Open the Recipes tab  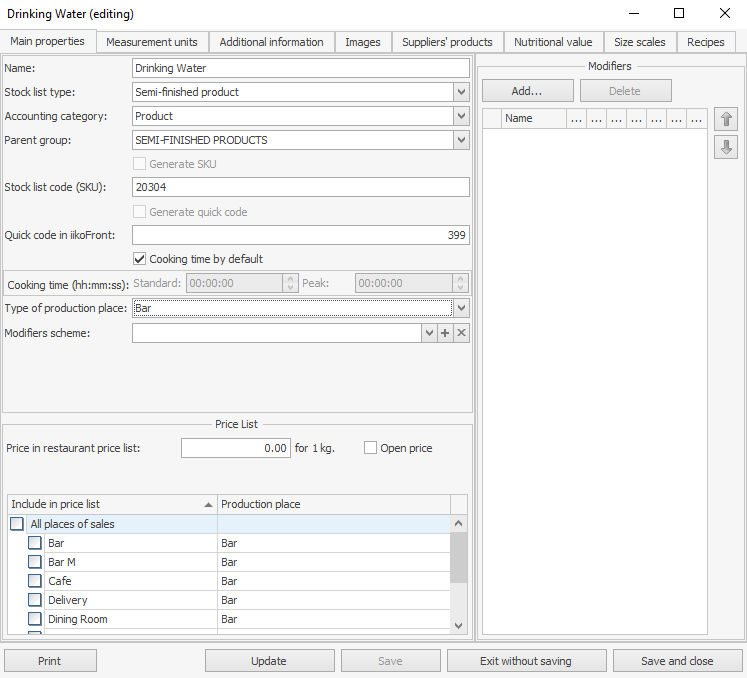click(x=706, y=42)
